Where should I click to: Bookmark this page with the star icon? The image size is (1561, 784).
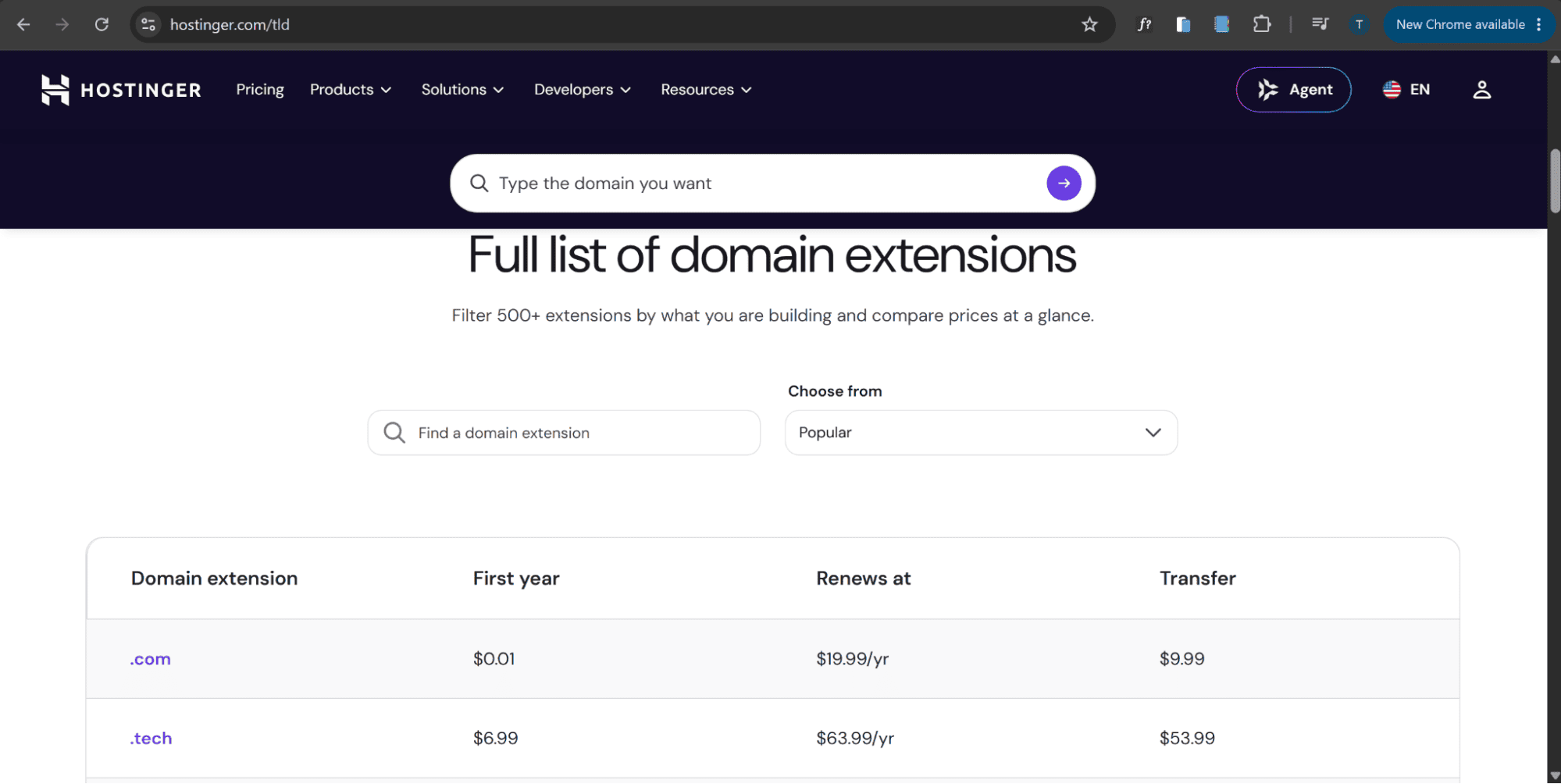pos(1089,24)
